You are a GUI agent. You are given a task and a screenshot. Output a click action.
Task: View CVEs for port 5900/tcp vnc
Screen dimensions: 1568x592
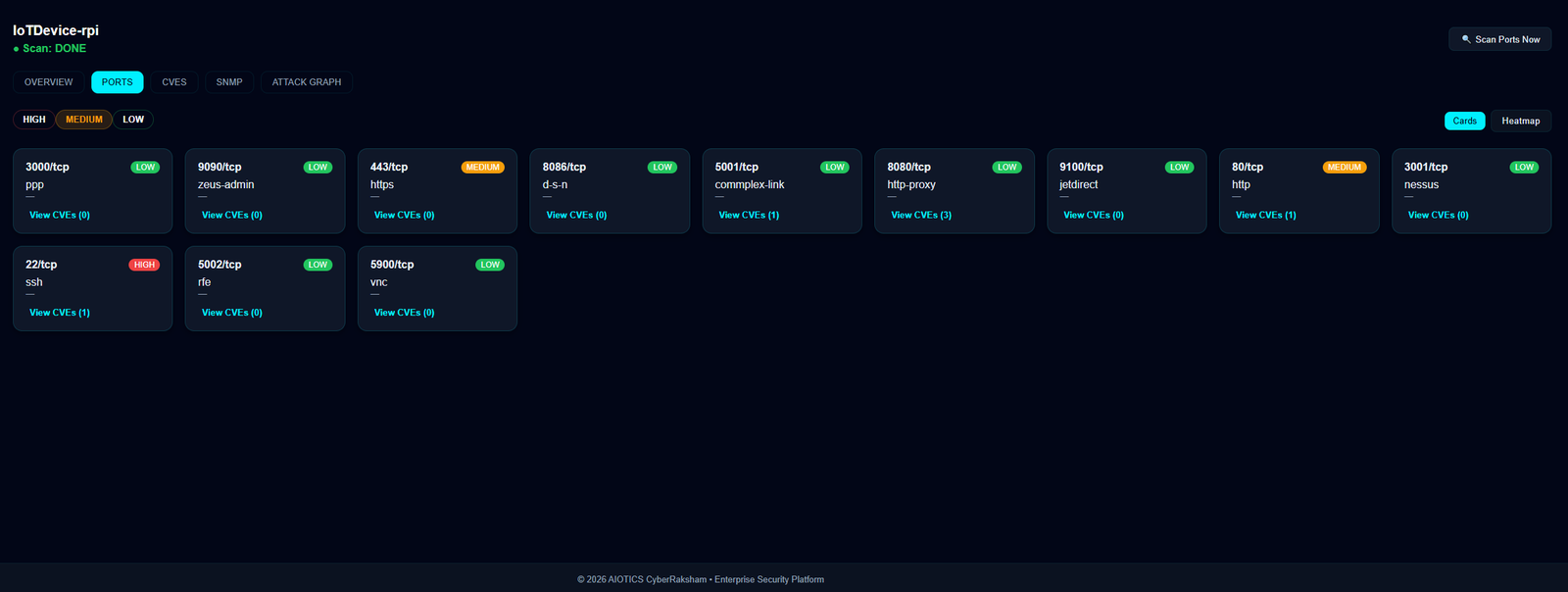coord(405,313)
